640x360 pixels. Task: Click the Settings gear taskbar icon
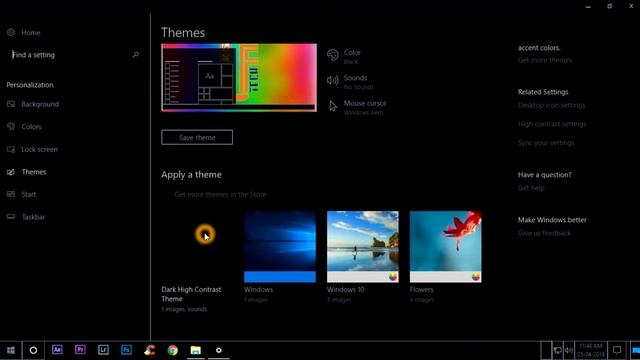pyautogui.click(x=219, y=350)
